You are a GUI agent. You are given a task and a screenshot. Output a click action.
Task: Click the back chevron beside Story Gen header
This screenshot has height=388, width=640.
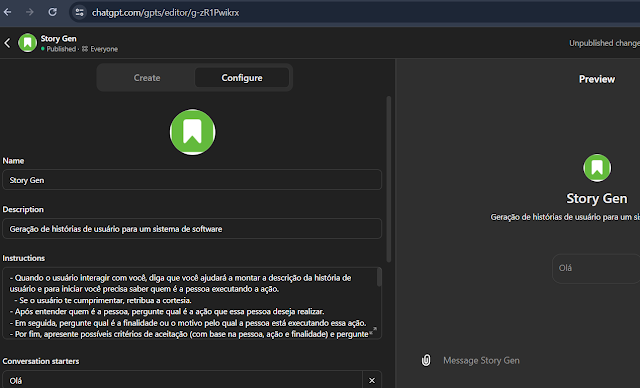7,43
